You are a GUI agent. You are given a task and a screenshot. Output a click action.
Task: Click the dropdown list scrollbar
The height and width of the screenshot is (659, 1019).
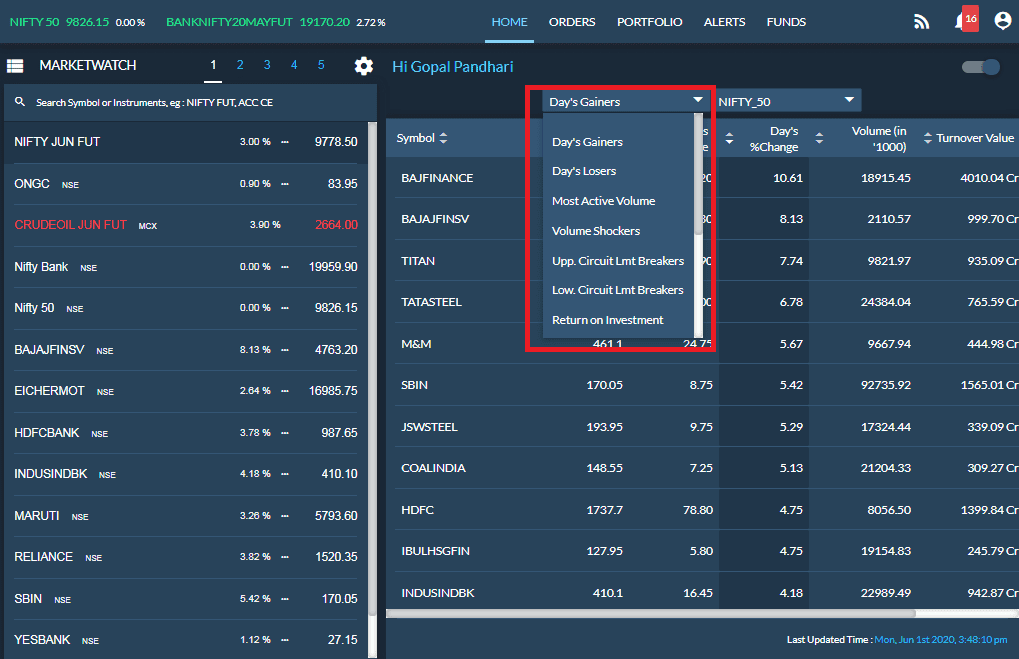(699, 174)
